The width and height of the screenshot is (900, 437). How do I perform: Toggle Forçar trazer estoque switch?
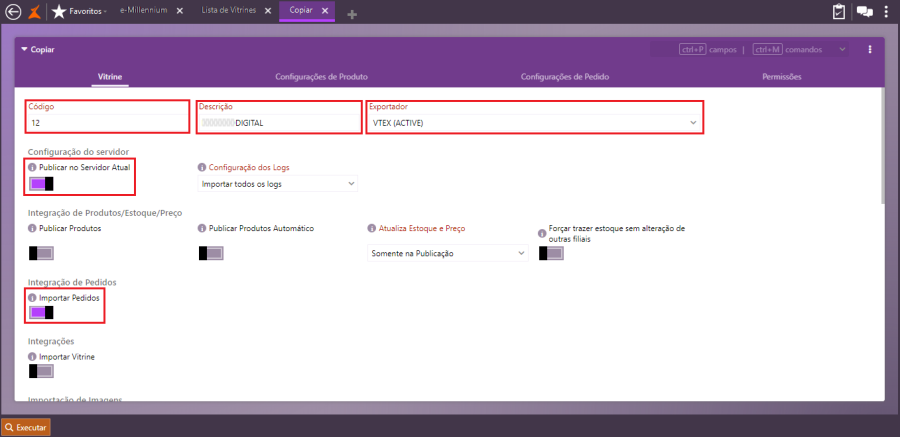click(x=551, y=253)
